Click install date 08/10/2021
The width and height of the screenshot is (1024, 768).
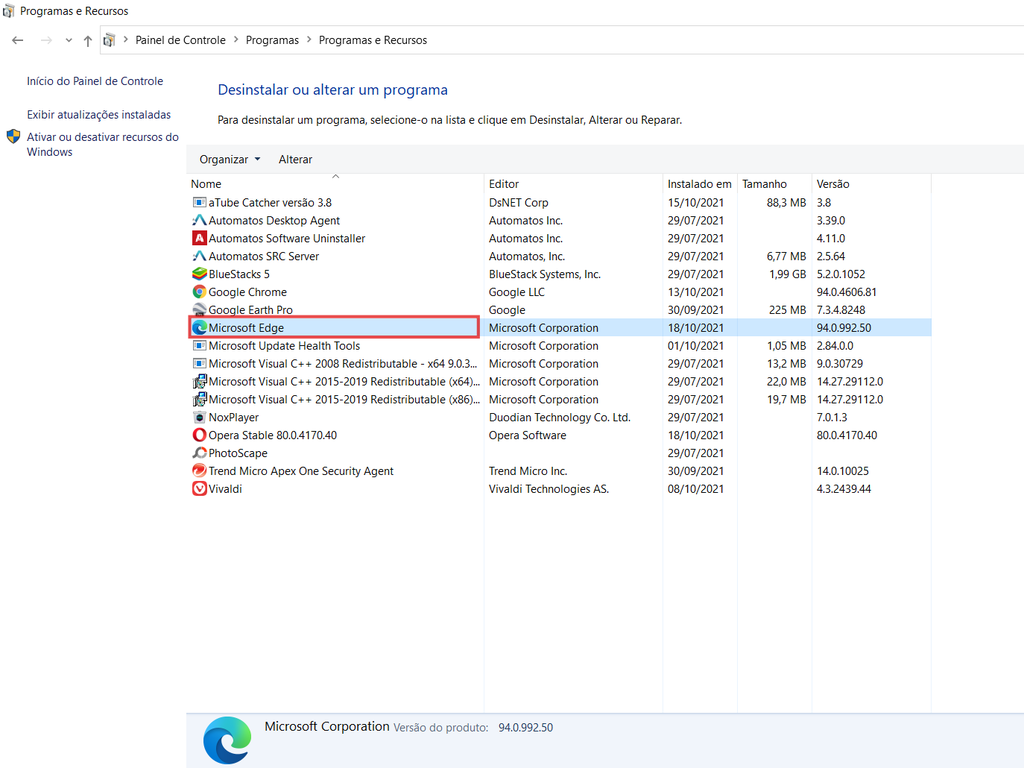[x=696, y=488]
